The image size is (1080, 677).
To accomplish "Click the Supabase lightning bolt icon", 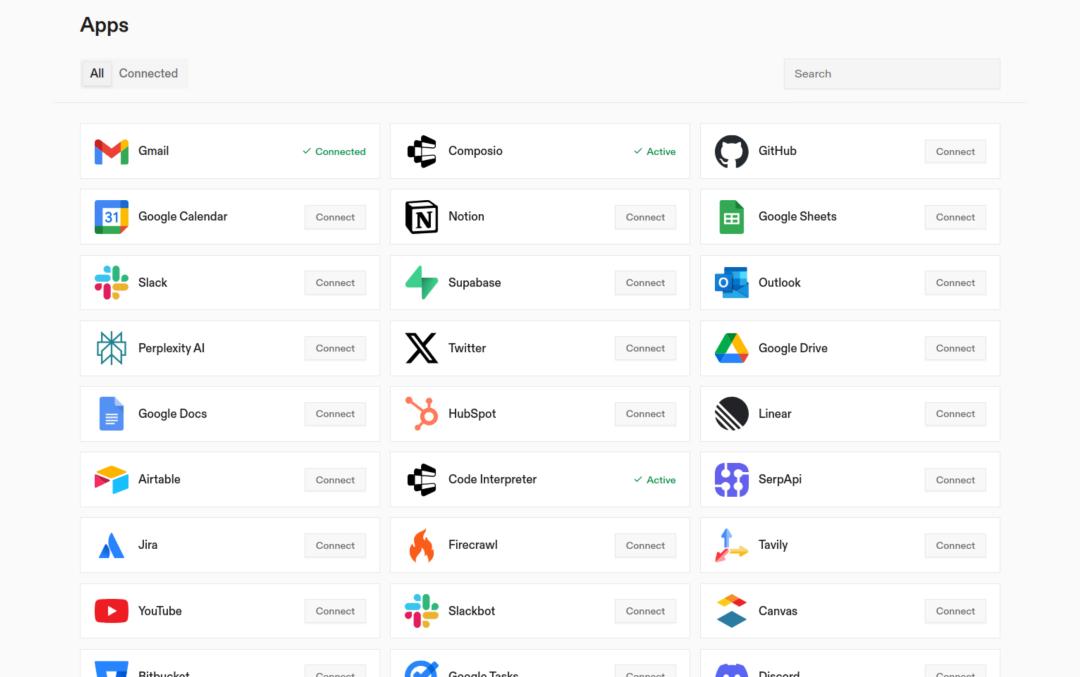I will coord(421,283).
